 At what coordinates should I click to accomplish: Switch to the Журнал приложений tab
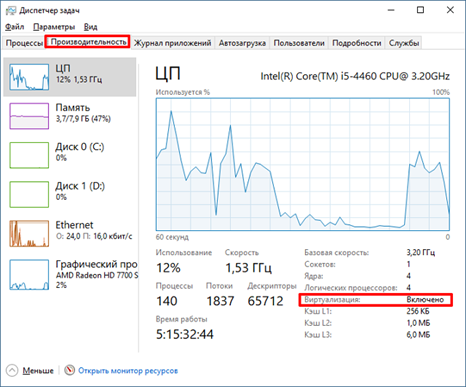172,43
